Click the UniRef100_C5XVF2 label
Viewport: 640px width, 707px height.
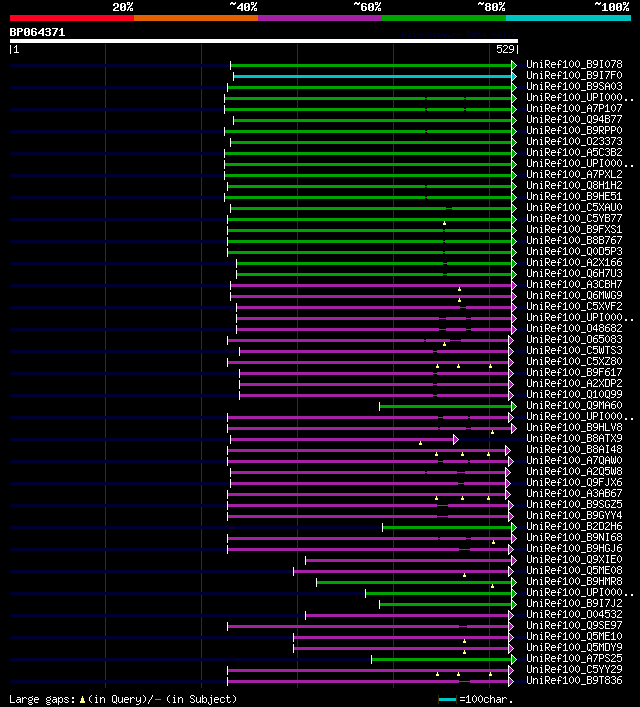pyautogui.click(x=574, y=307)
